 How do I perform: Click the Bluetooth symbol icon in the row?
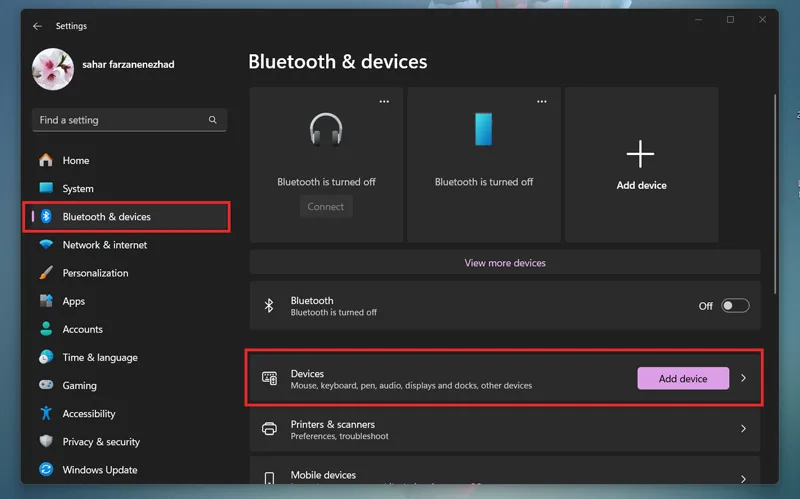pyautogui.click(x=269, y=306)
